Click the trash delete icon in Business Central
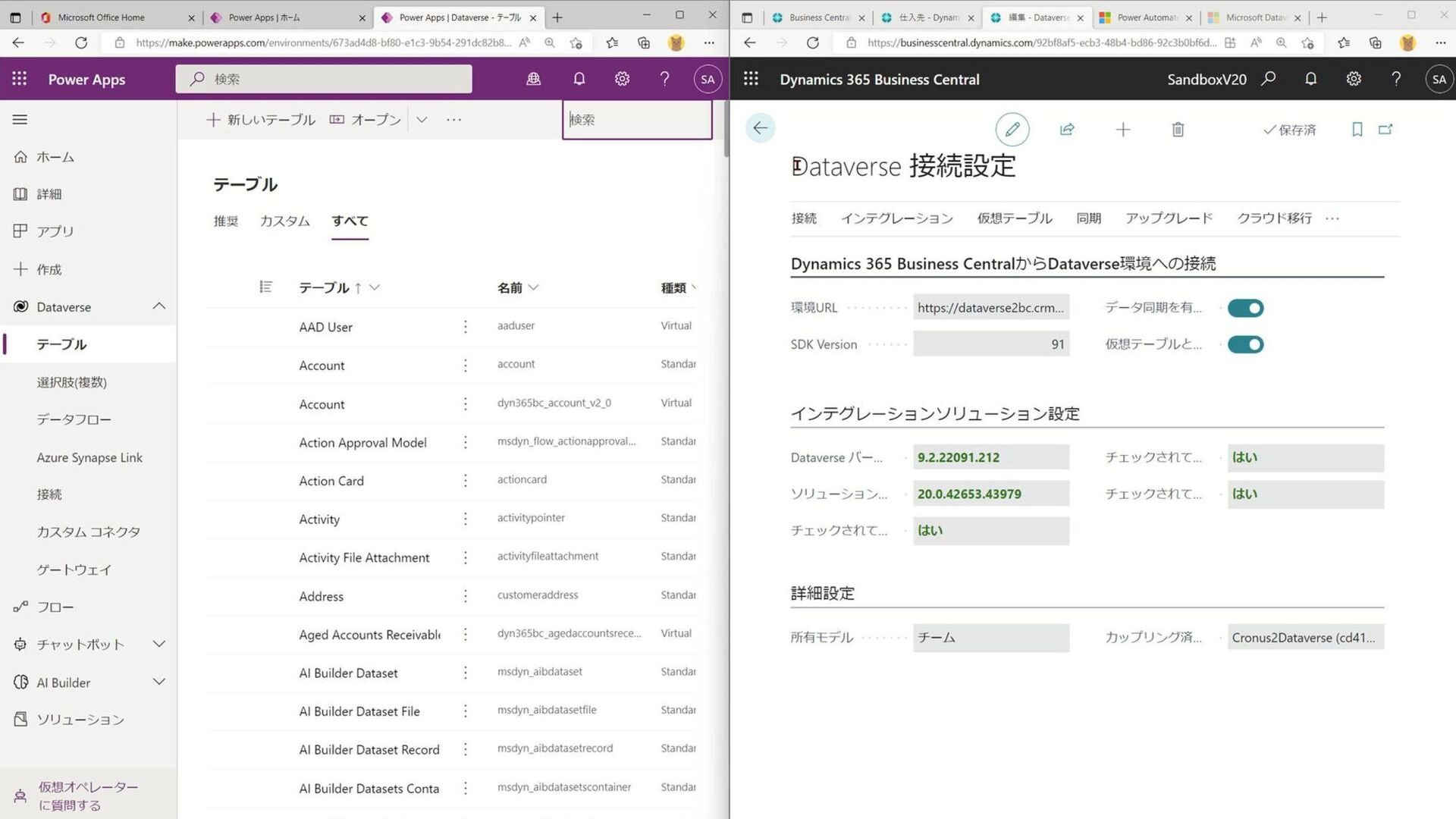 1178,130
